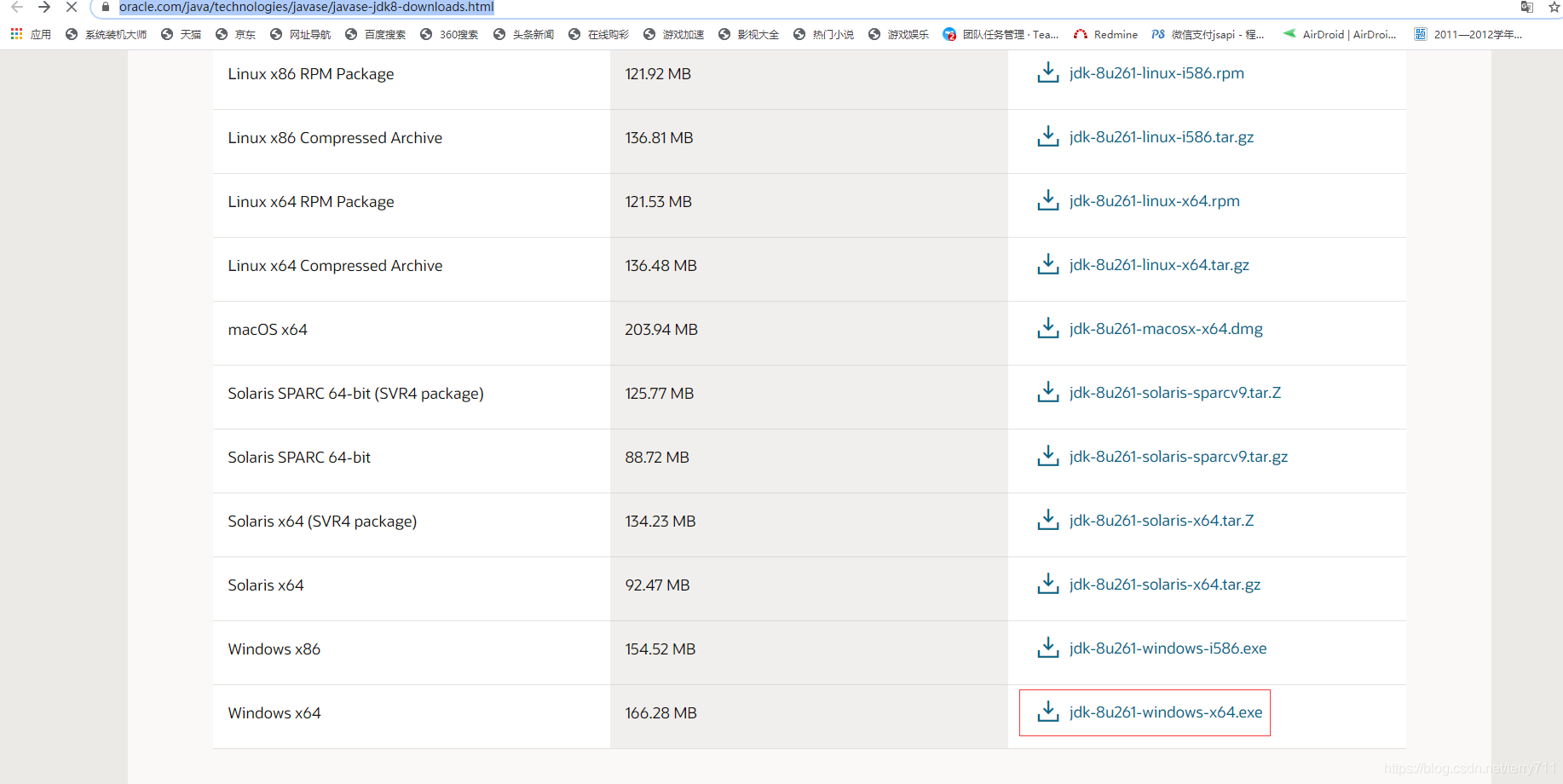Open the 天猫 bookmark
Image resolution: width=1563 pixels, height=784 pixels.
tap(182, 34)
